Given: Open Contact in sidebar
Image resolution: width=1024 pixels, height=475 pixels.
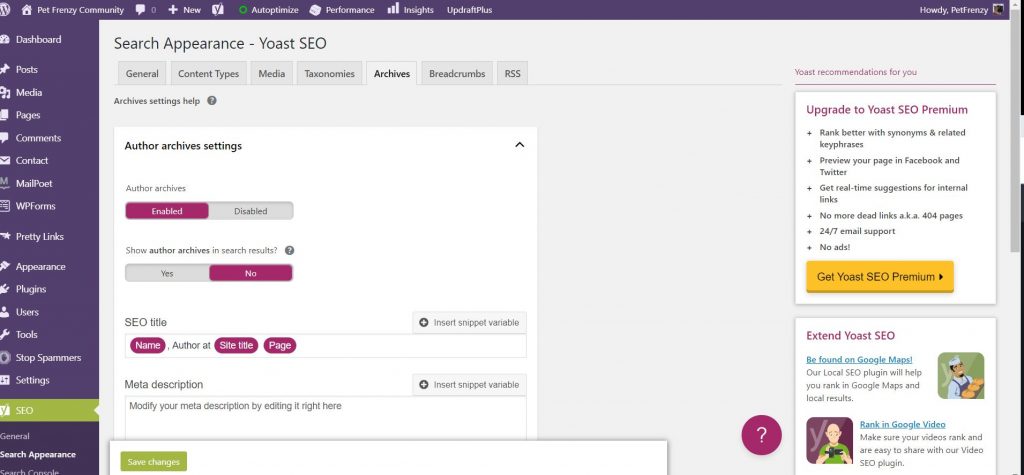Looking at the screenshot, I should click(x=32, y=160).
